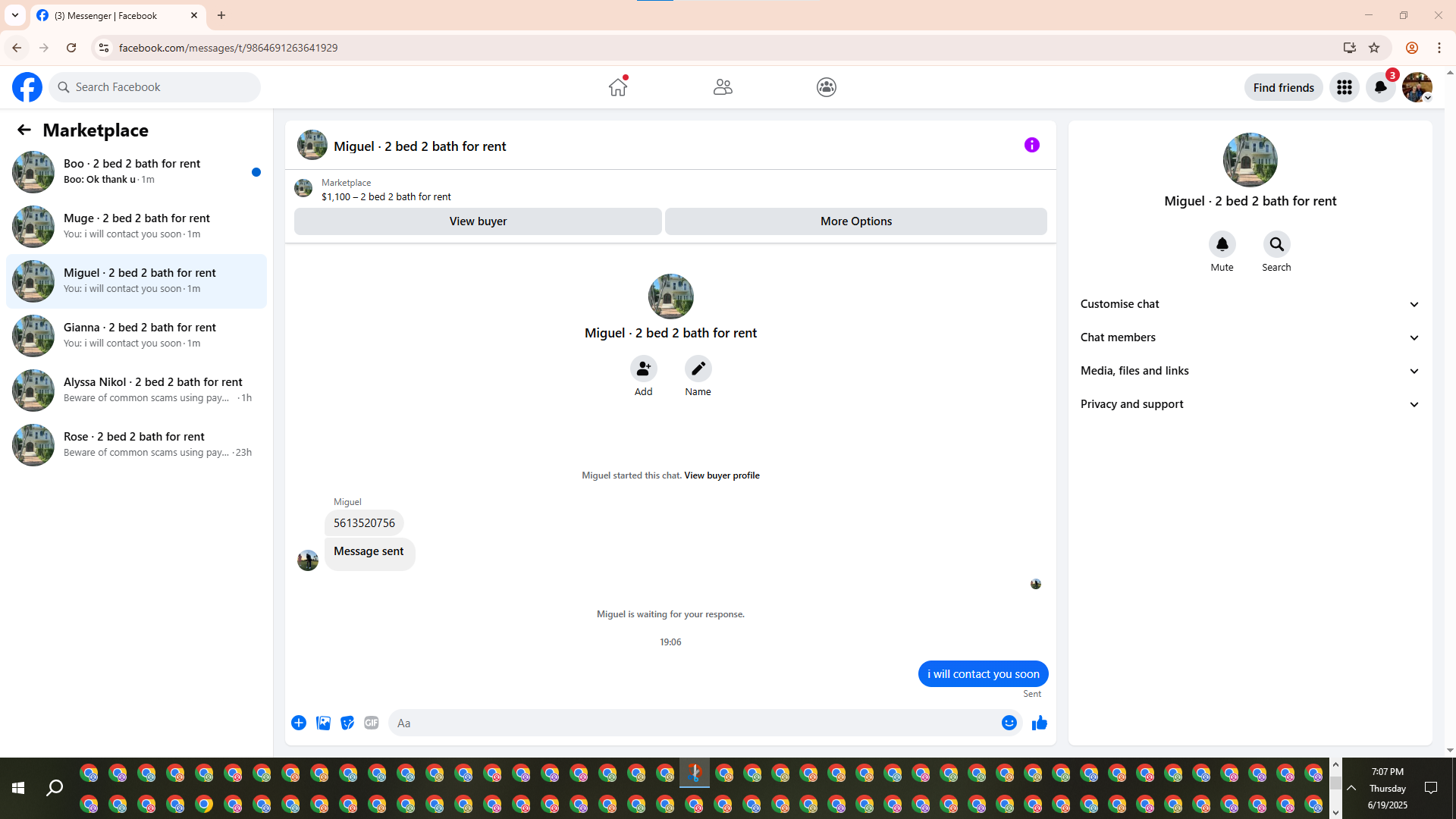The image size is (1456, 819).
Task: Open more actions plus icon in composer
Action: (x=299, y=723)
